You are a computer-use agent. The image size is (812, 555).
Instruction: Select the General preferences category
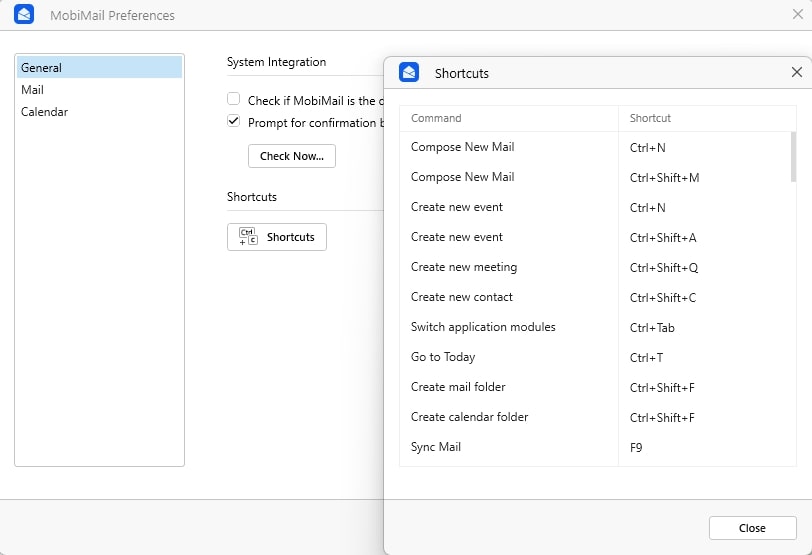point(99,68)
